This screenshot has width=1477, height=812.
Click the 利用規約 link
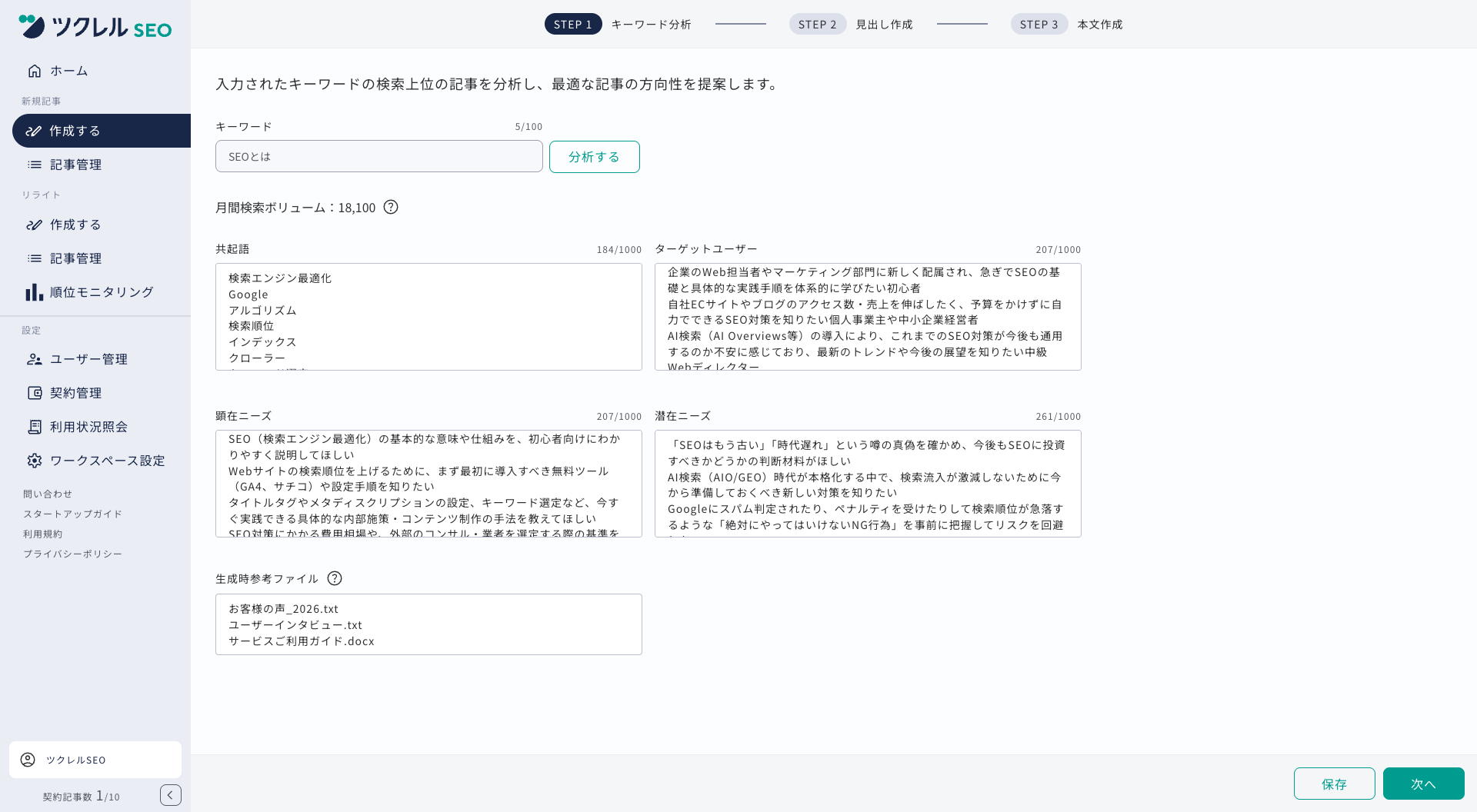pos(43,534)
